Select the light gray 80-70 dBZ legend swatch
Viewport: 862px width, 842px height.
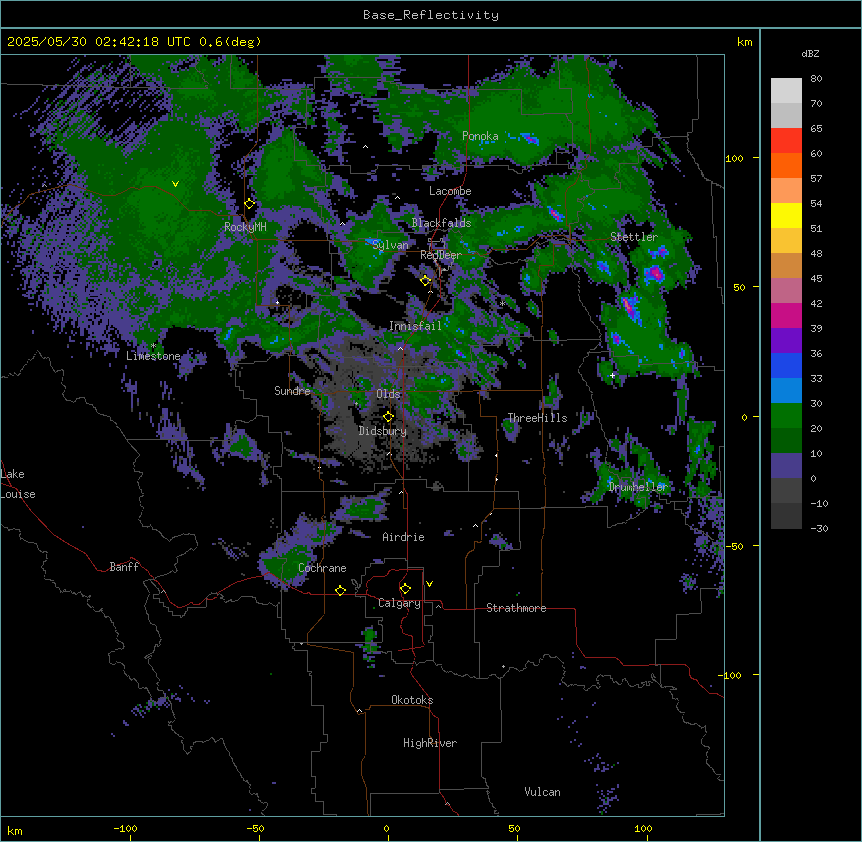[x=786, y=91]
